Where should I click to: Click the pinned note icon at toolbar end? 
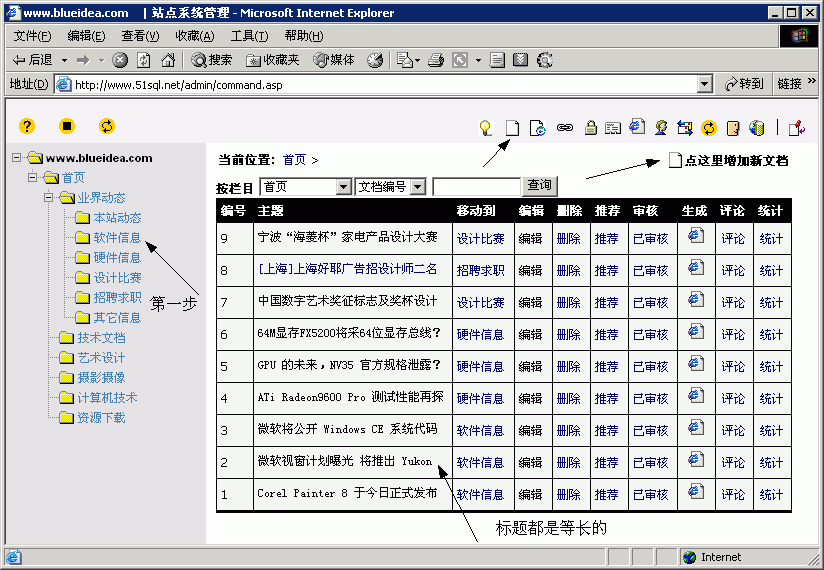tap(797, 128)
